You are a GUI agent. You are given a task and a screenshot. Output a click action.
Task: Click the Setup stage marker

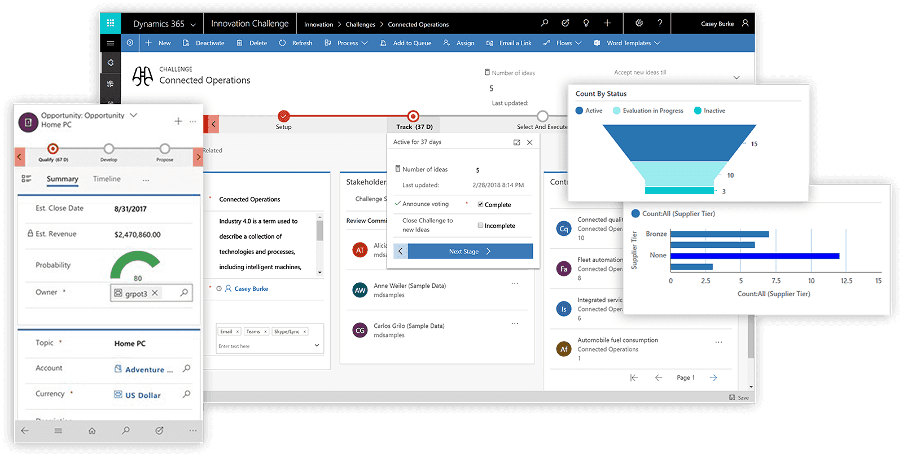point(284,117)
